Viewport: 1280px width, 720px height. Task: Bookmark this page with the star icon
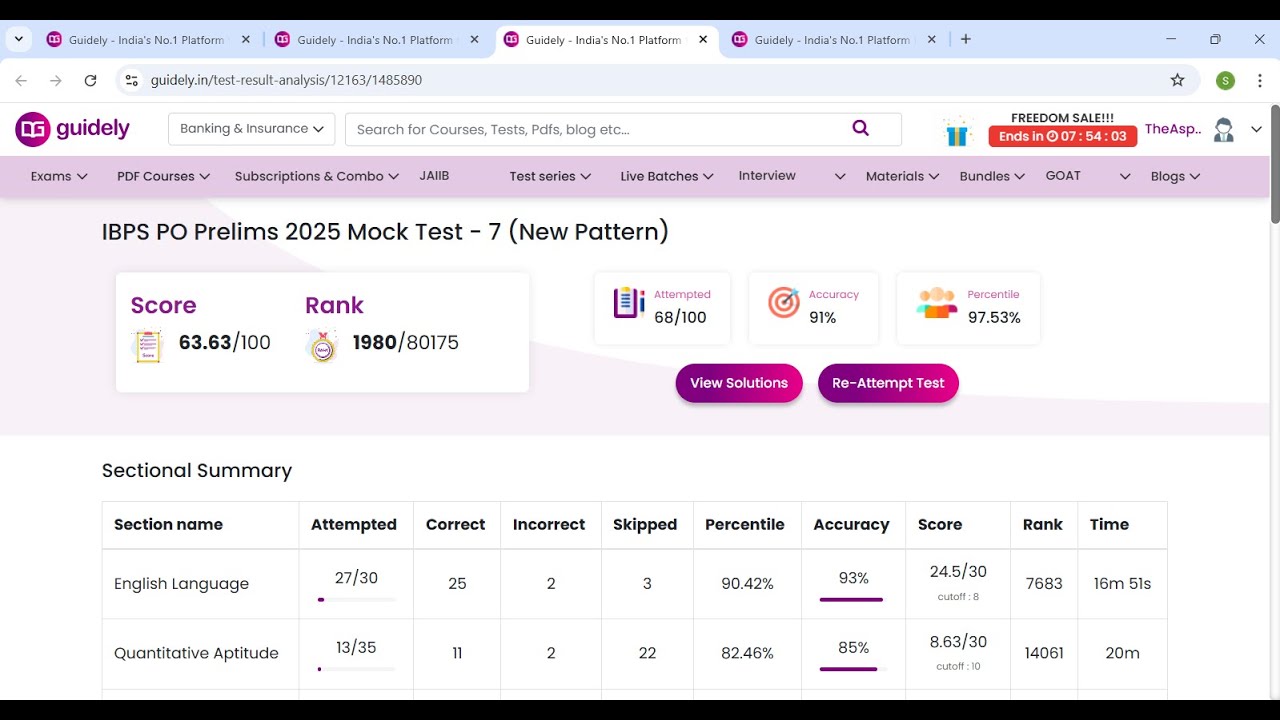(1177, 80)
